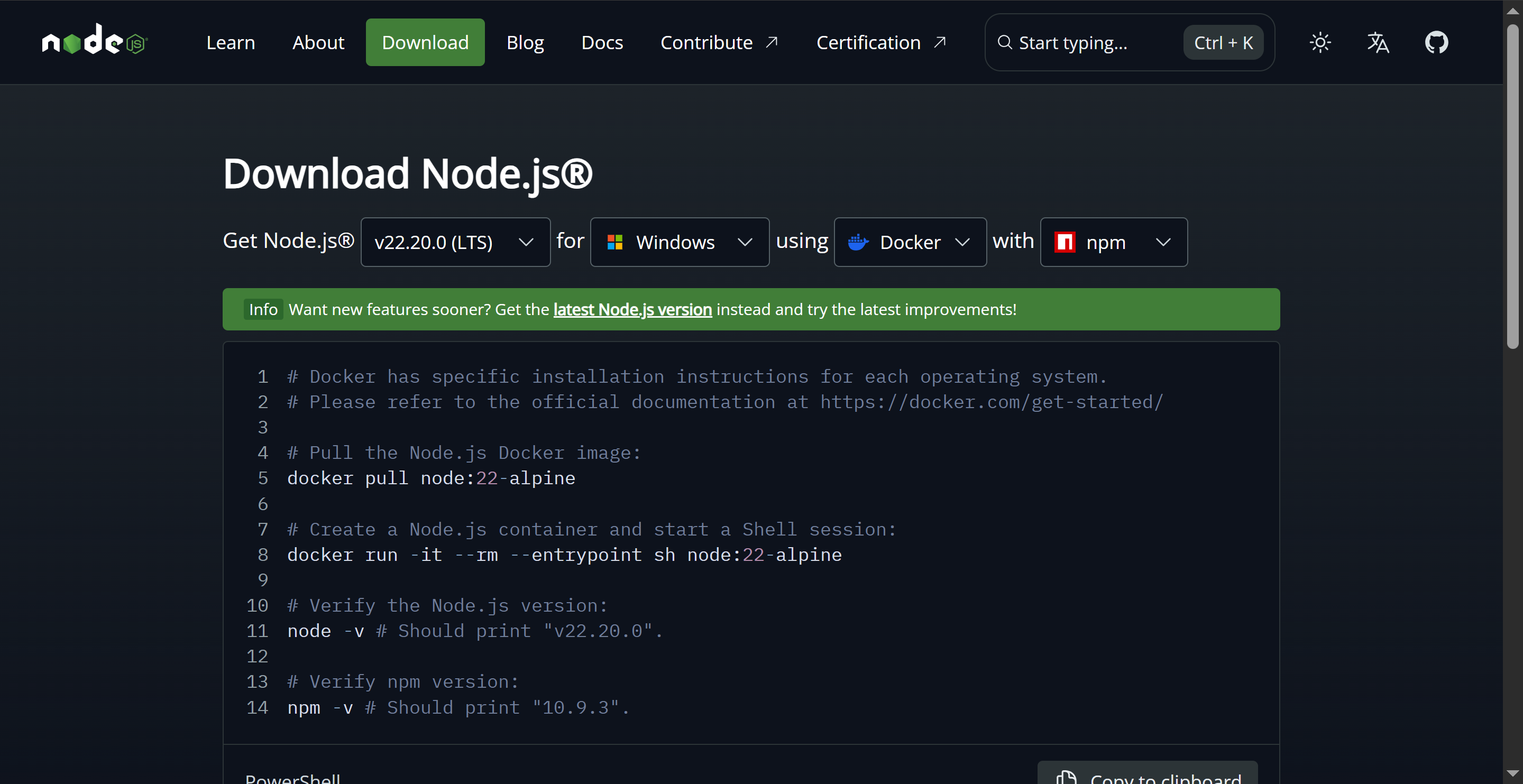Click the Windows logo in OS dropdown
The height and width of the screenshot is (784, 1523).
coord(615,243)
